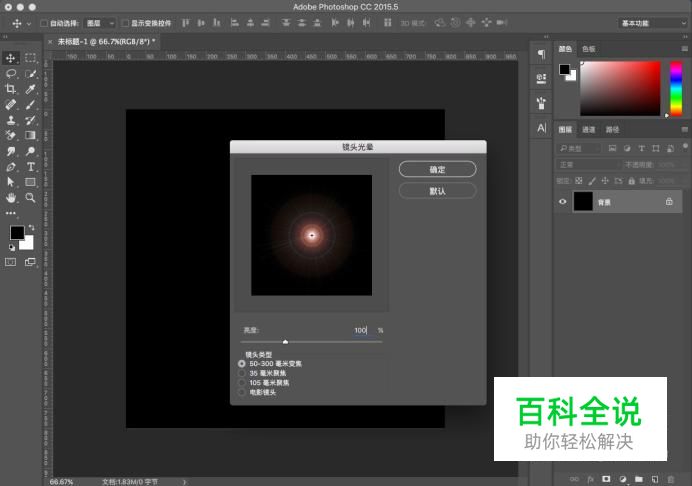692x486 pixels.
Task: Select the Move tool in toolbar
Action: [11, 58]
